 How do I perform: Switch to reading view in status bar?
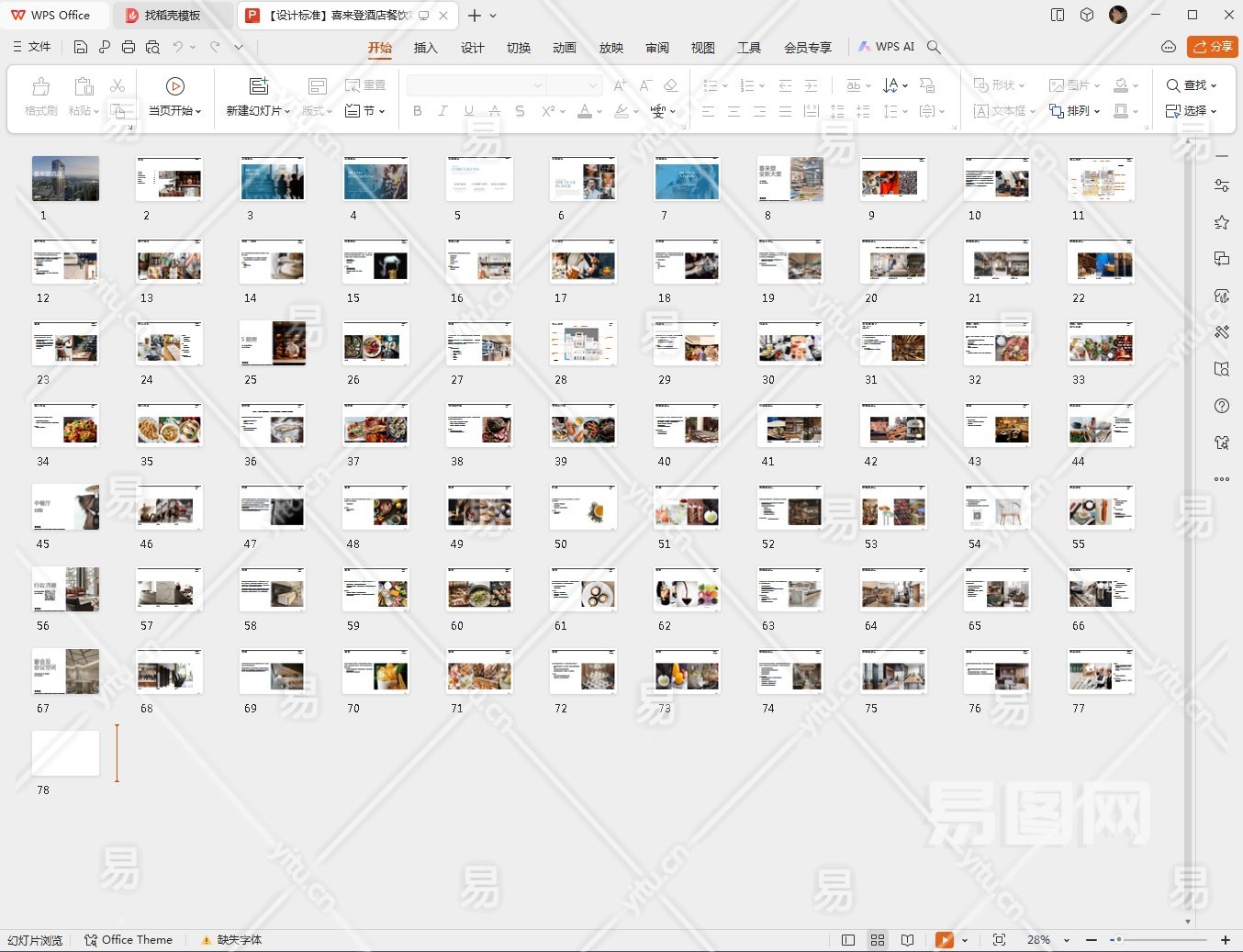[x=907, y=940]
